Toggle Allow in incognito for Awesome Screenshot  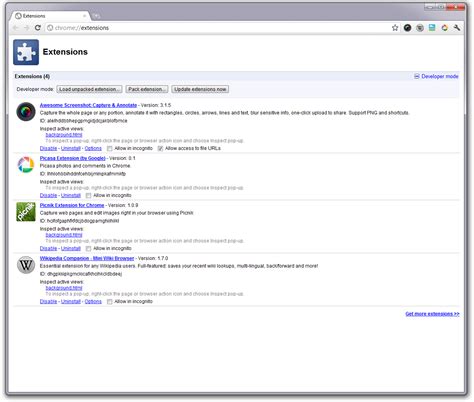(x=110, y=149)
